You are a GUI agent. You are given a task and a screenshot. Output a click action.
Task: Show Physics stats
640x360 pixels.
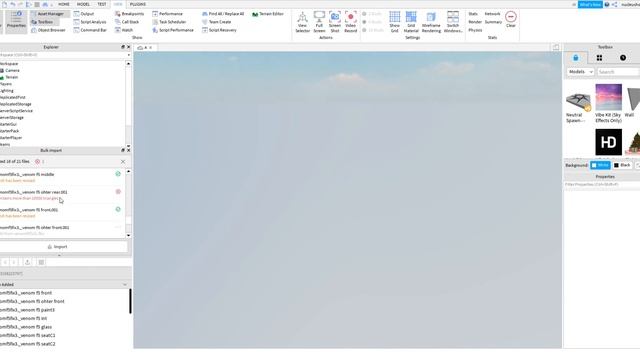click(475, 30)
